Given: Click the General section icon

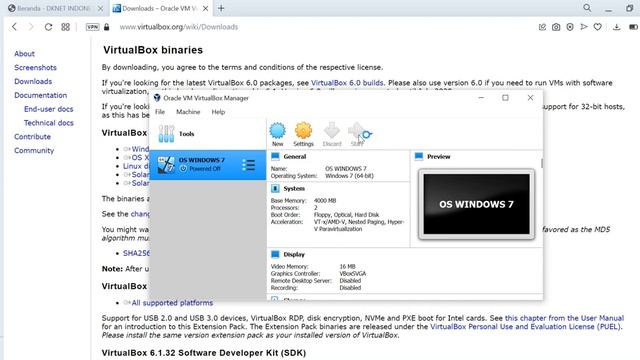Looking at the screenshot, I should pyautogui.click(x=275, y=156).
